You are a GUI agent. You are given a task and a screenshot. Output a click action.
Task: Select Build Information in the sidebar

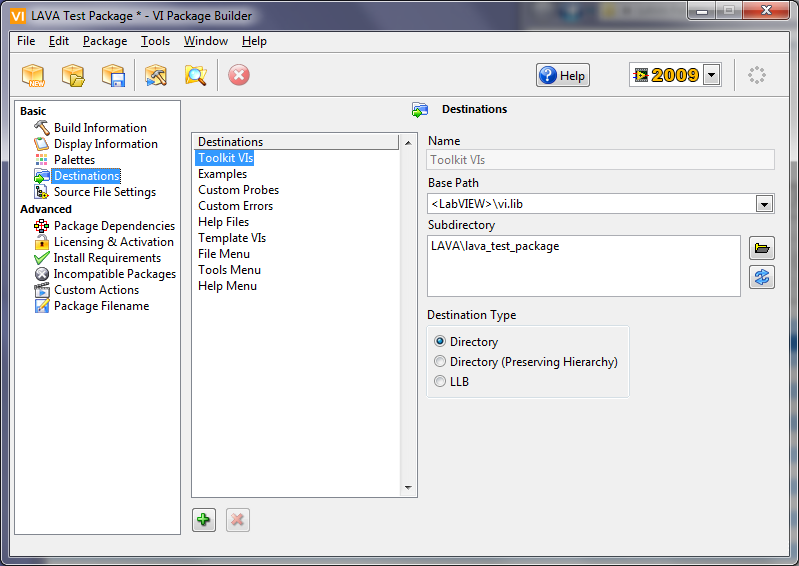click(x=100, y=127)
